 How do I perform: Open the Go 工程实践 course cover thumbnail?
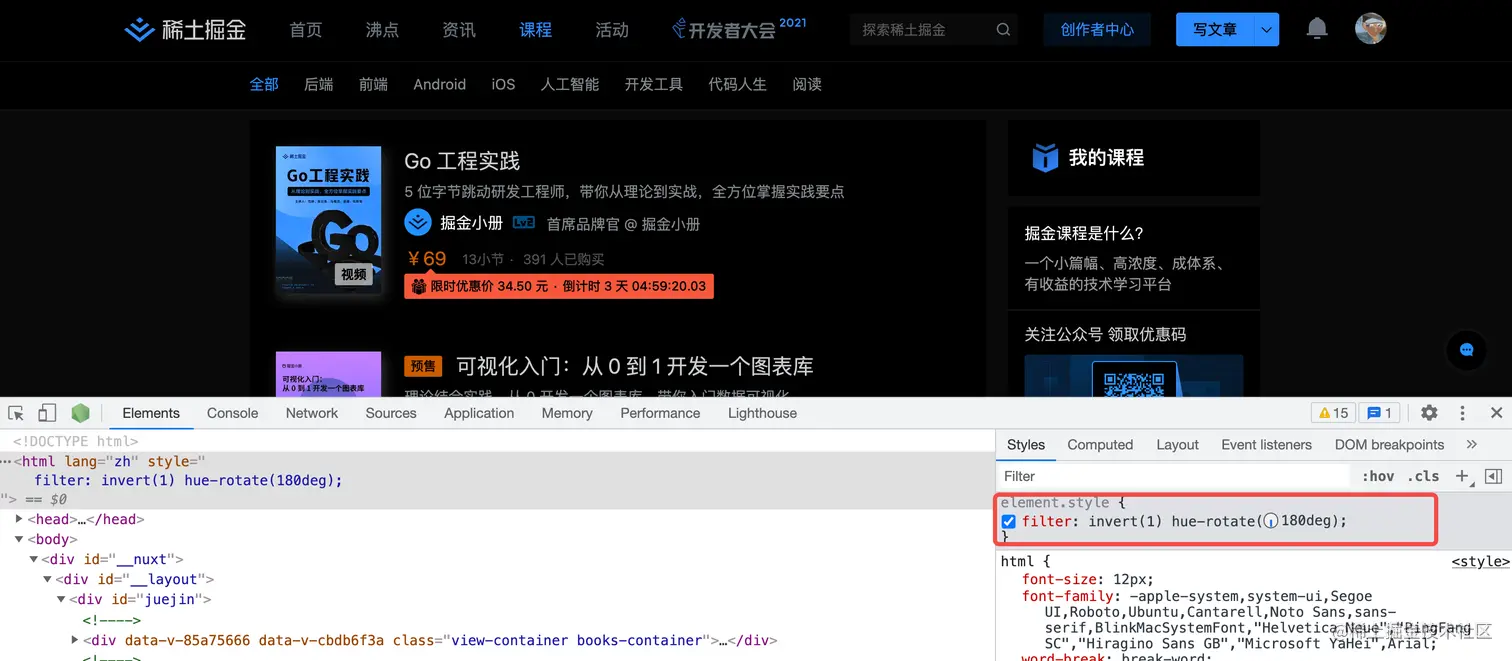[329, 219]
